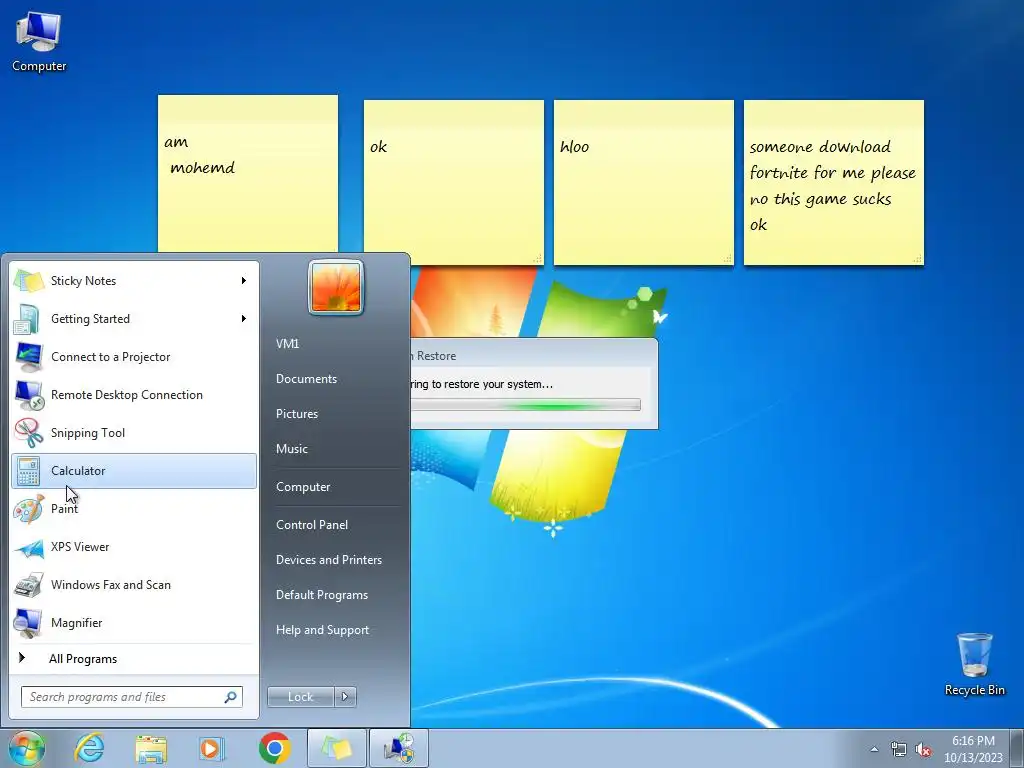Click the Lock button
Screen dimensions: 1024x768
[x=300, y=697]
